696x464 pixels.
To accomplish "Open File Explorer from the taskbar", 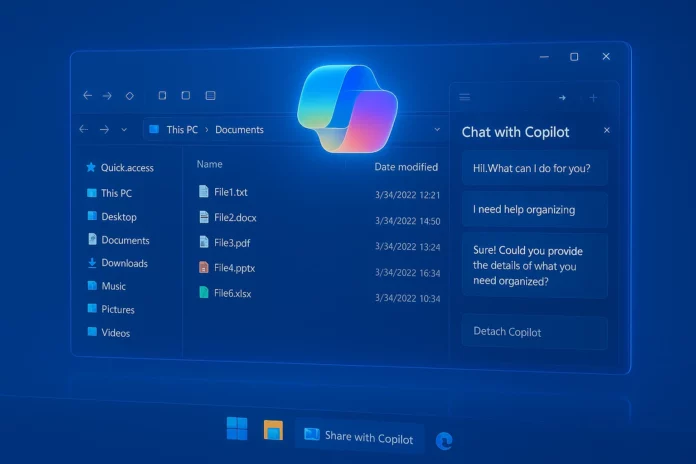I will point(273,430).
